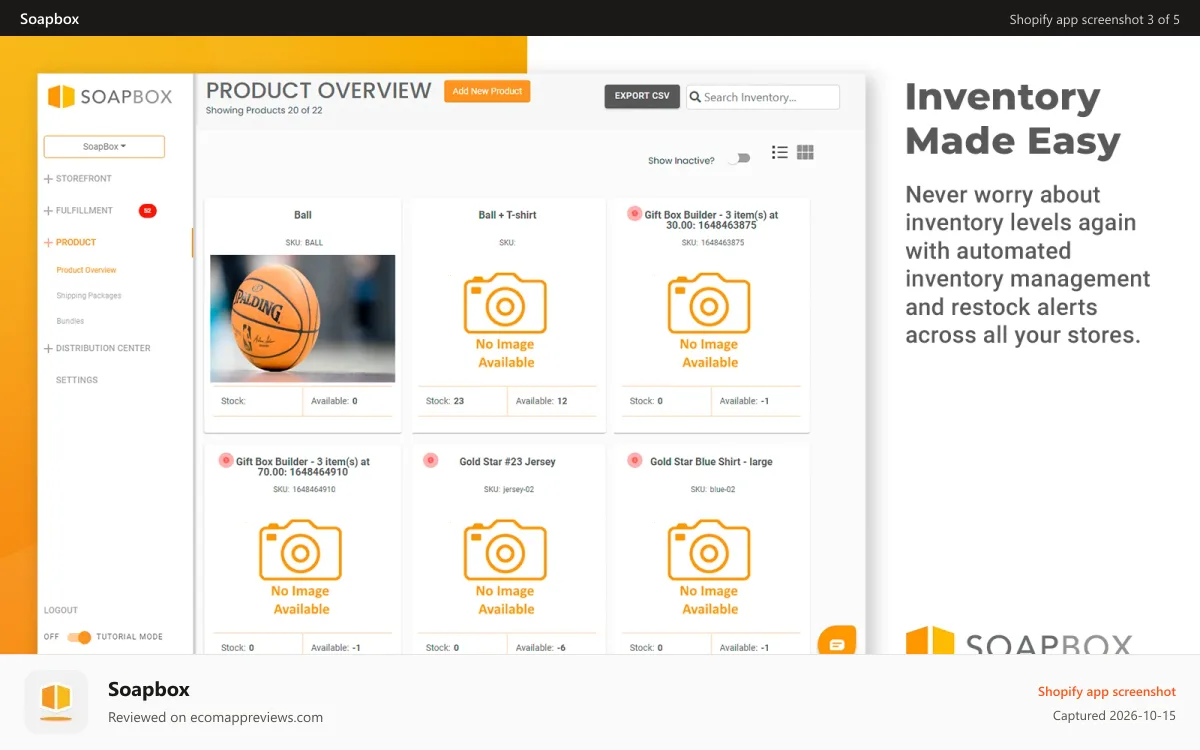Click the Ball + T-shirt product title
This screenshot has width=1200, height=750.
pyautogui.click(x=507, y=215)
